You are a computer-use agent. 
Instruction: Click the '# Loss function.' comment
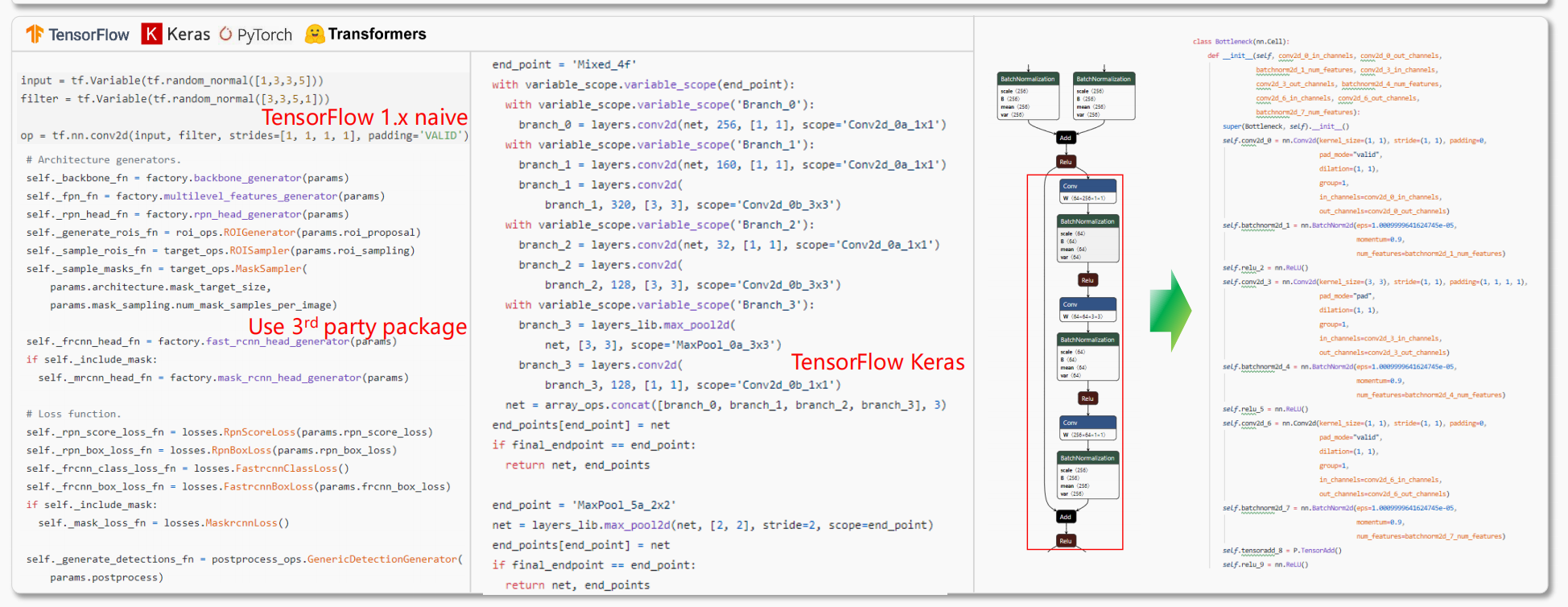point(74,414)
